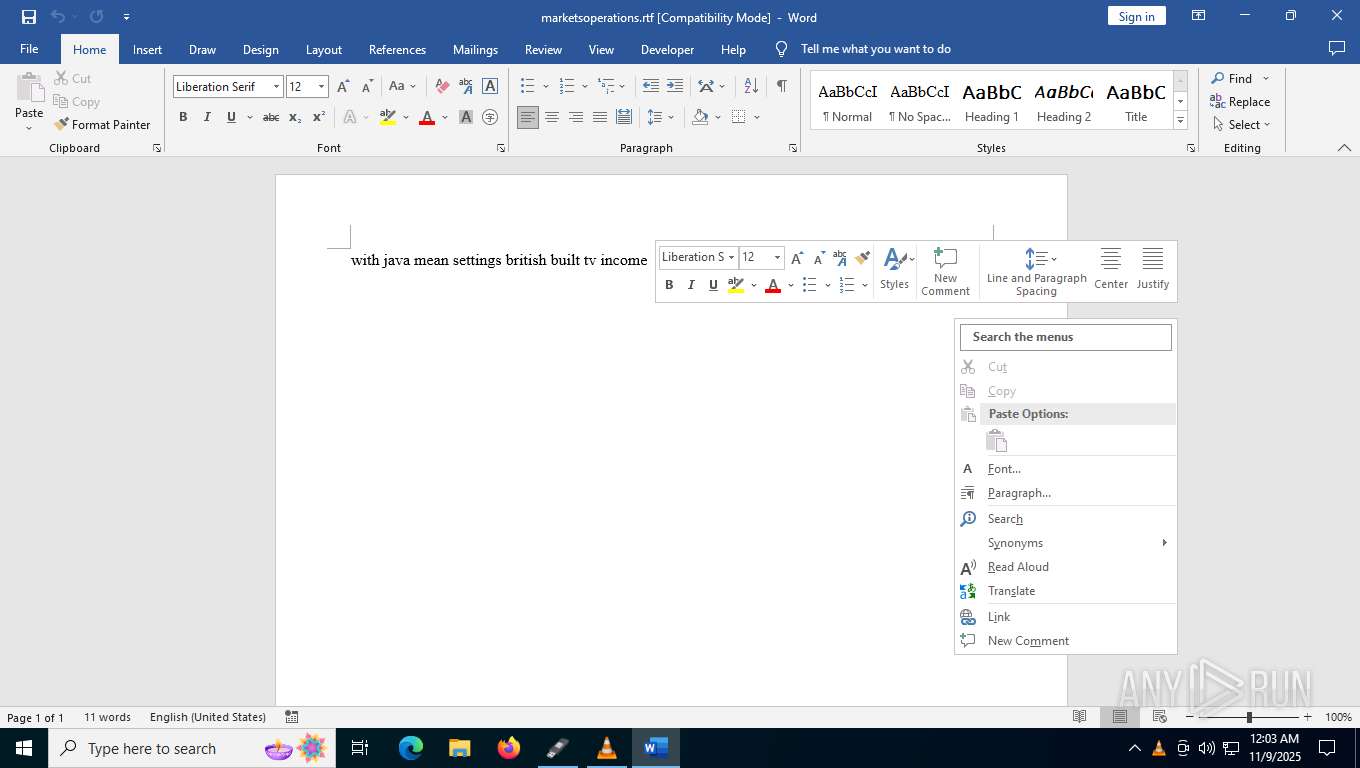The image size is (1360, 768).
Task: Toggle Print Layout view in the status bar
Action: point(1120,717)
